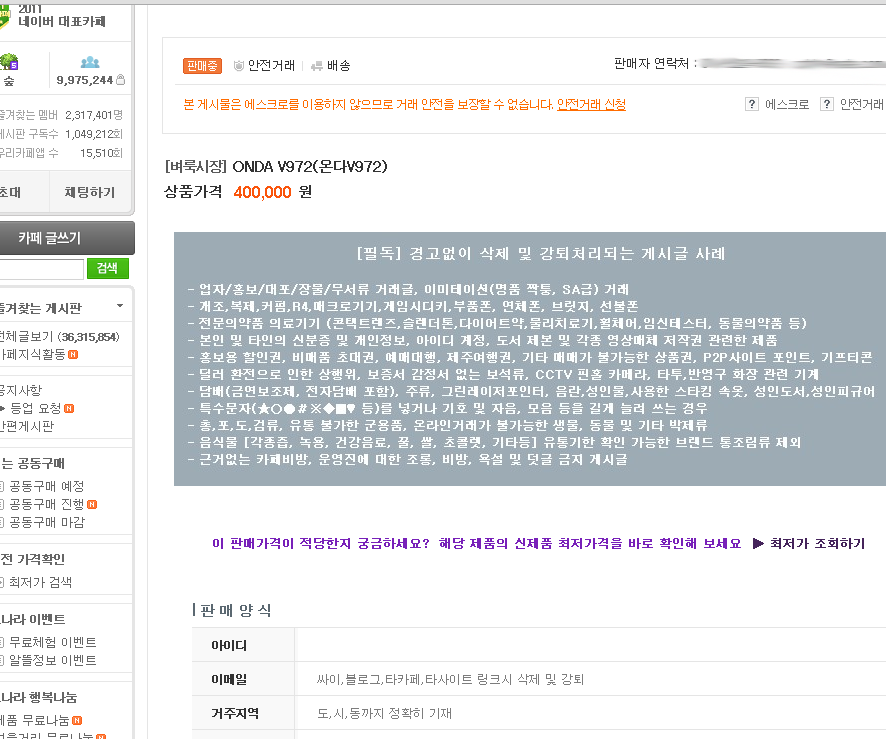
Task: Click the 카페 글쓰기 button
Action: 66,238
